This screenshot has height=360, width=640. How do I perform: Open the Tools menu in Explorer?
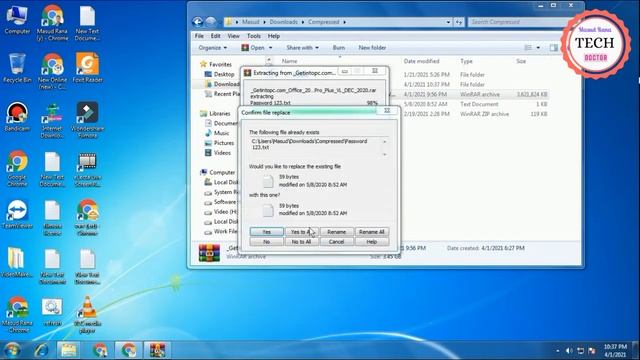click(253, 36)
